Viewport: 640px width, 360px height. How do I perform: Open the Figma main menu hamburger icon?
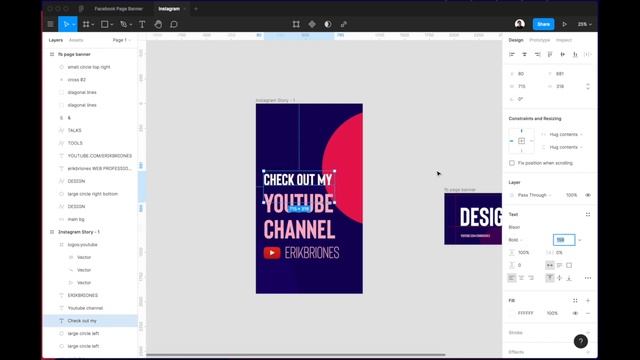[x=51, y=24]
